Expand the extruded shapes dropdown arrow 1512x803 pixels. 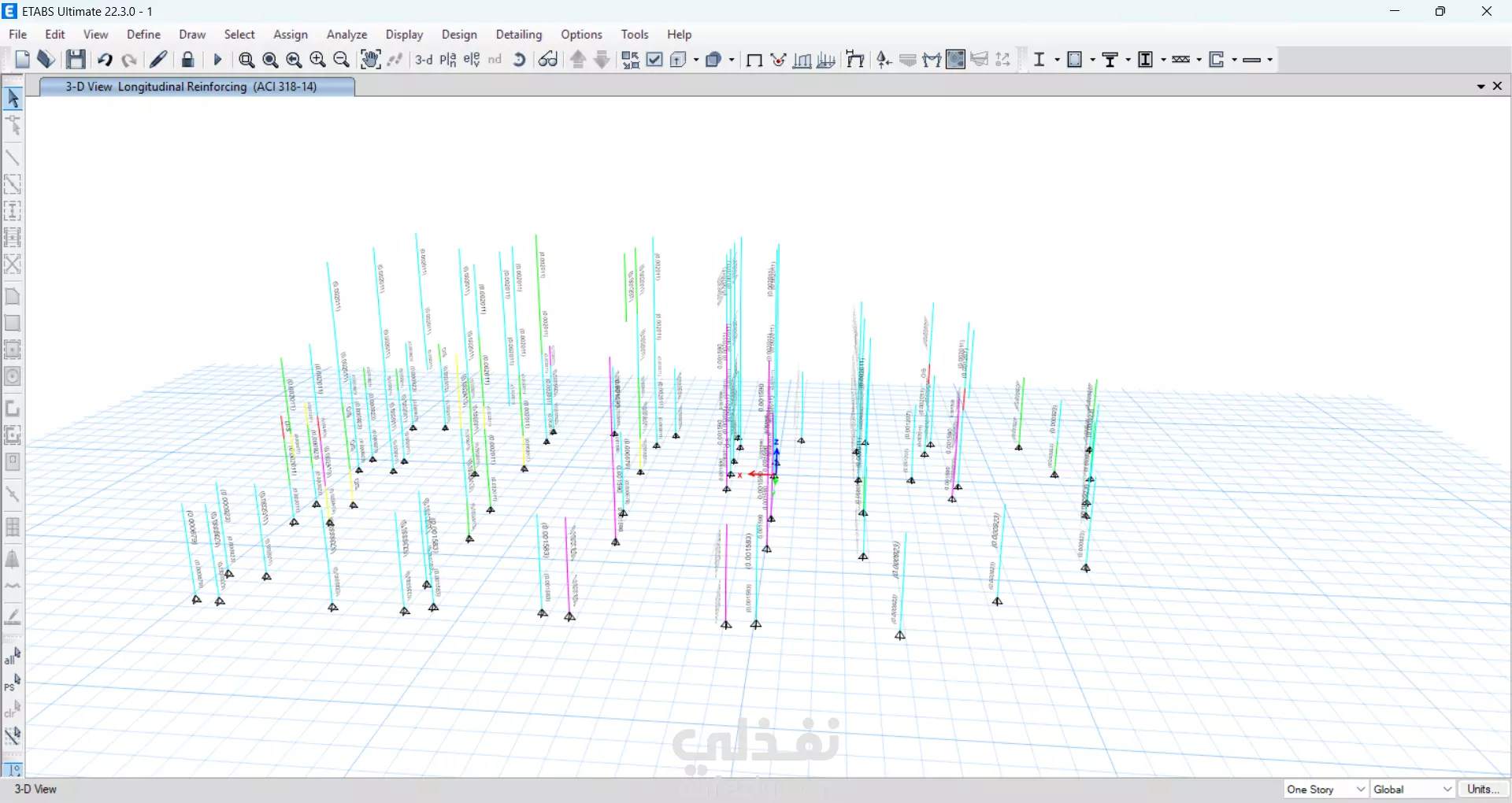pyautogui.click(x=732, y=60)
